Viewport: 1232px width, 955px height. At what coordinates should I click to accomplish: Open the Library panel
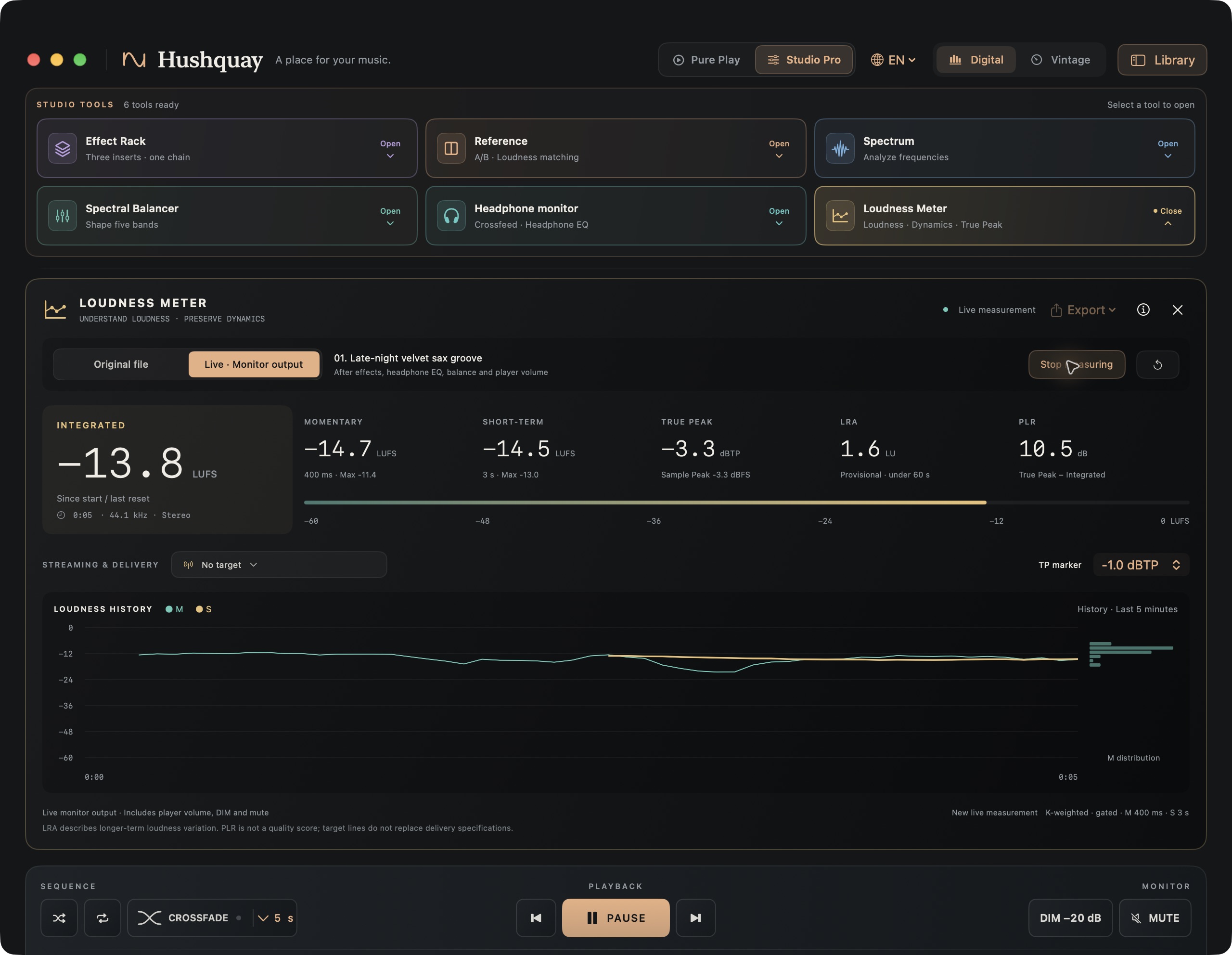tap(1162, 60)
